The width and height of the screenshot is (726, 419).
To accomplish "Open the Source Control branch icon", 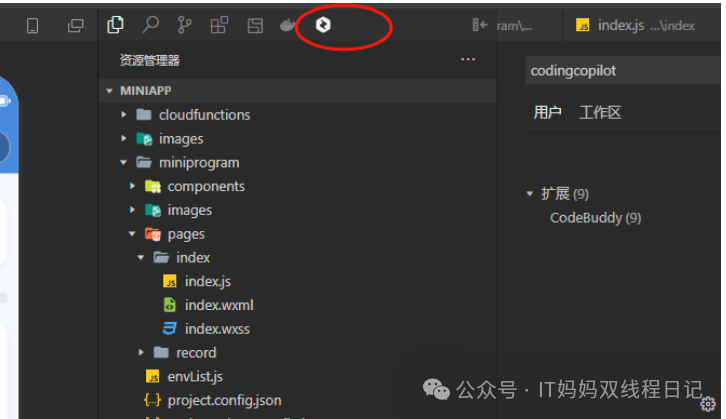I will 184,25.
